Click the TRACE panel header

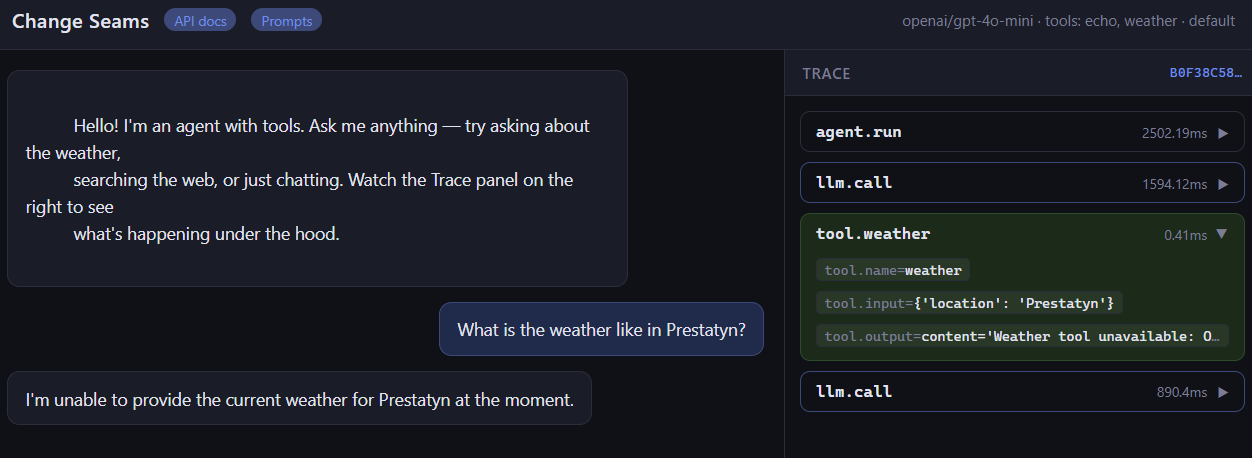(826, 74)
